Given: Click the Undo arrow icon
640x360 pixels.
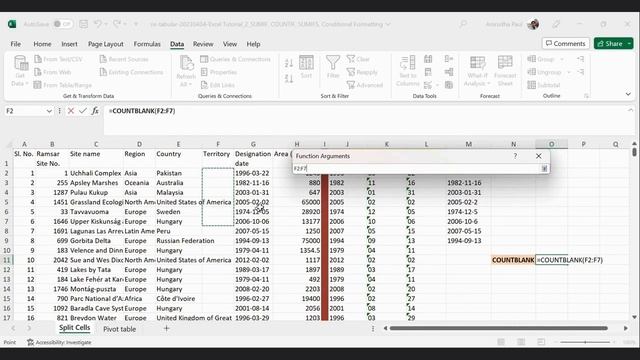Looking at the screenshot, I should tap(98, 24).
